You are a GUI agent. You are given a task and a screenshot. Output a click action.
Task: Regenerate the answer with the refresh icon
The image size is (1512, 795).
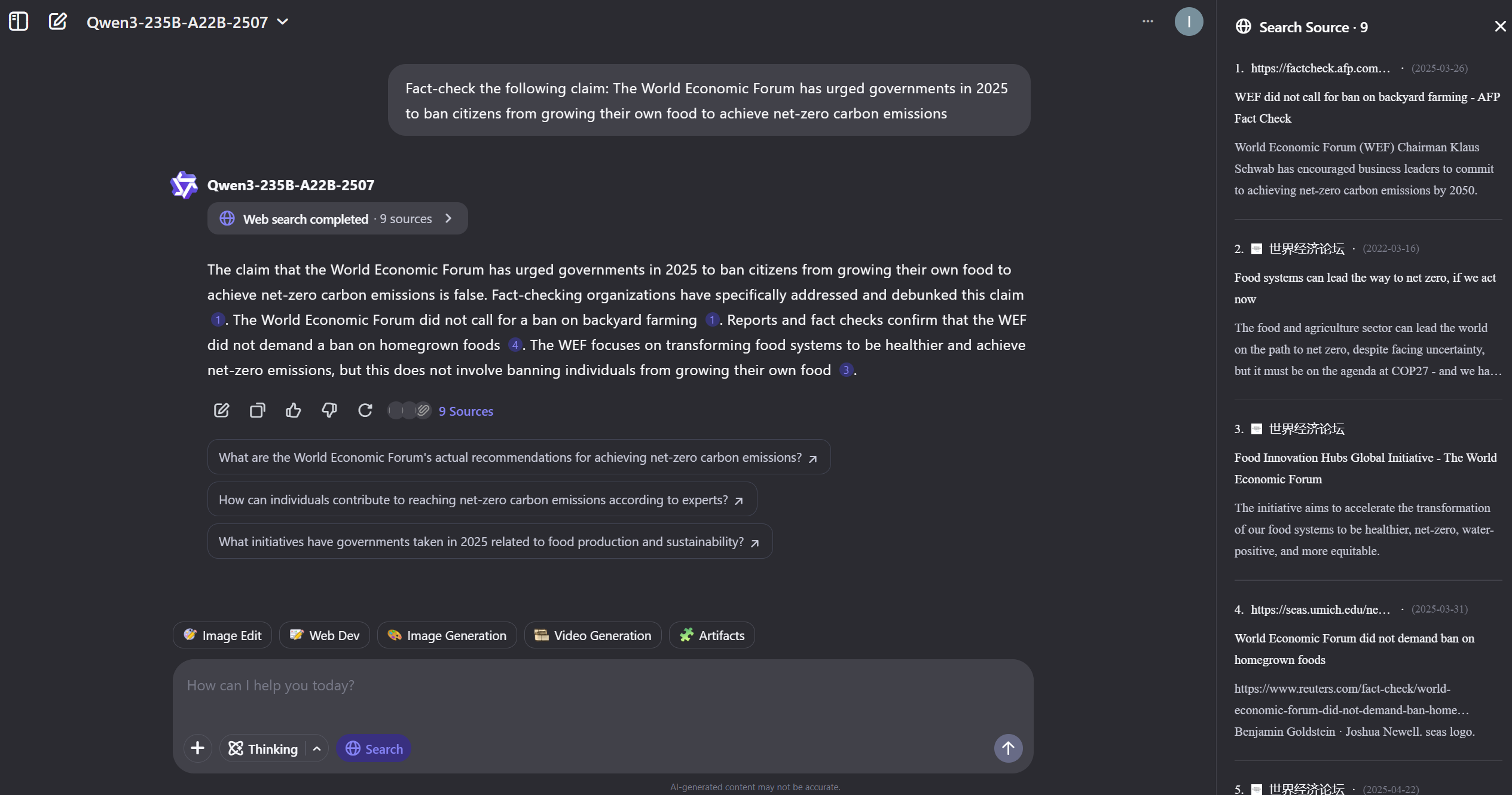[x=365, y=410]
